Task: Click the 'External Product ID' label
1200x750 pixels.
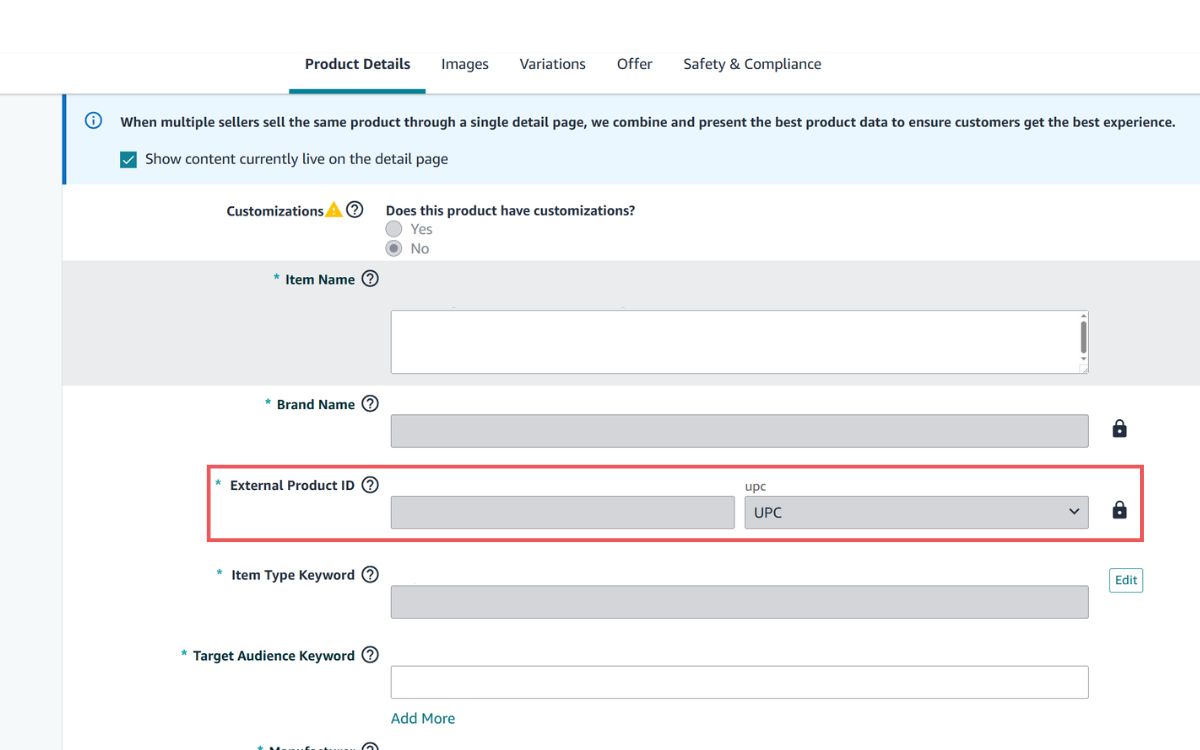Action: click(292, 485)
